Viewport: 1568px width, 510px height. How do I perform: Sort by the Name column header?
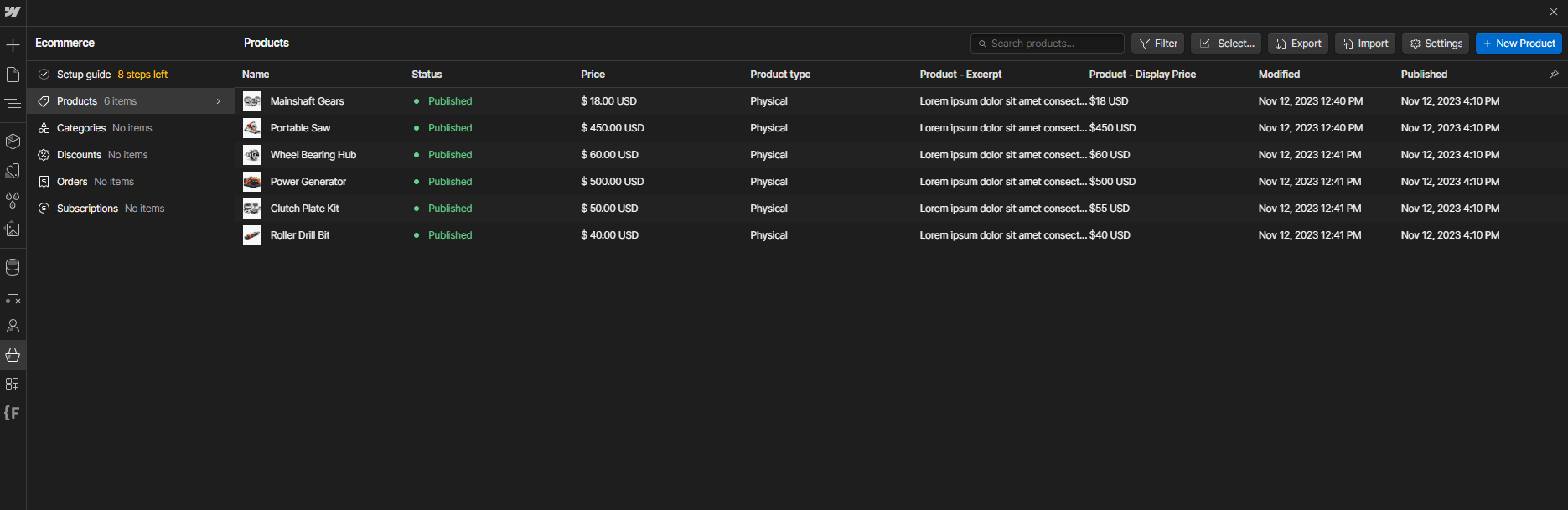pyautogui.click(x=256, y=75)
